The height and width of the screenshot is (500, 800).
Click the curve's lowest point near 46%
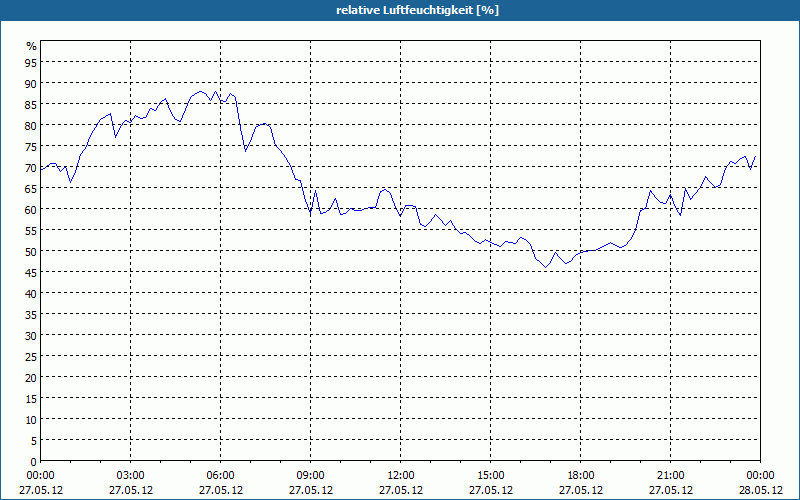(545, 267)
